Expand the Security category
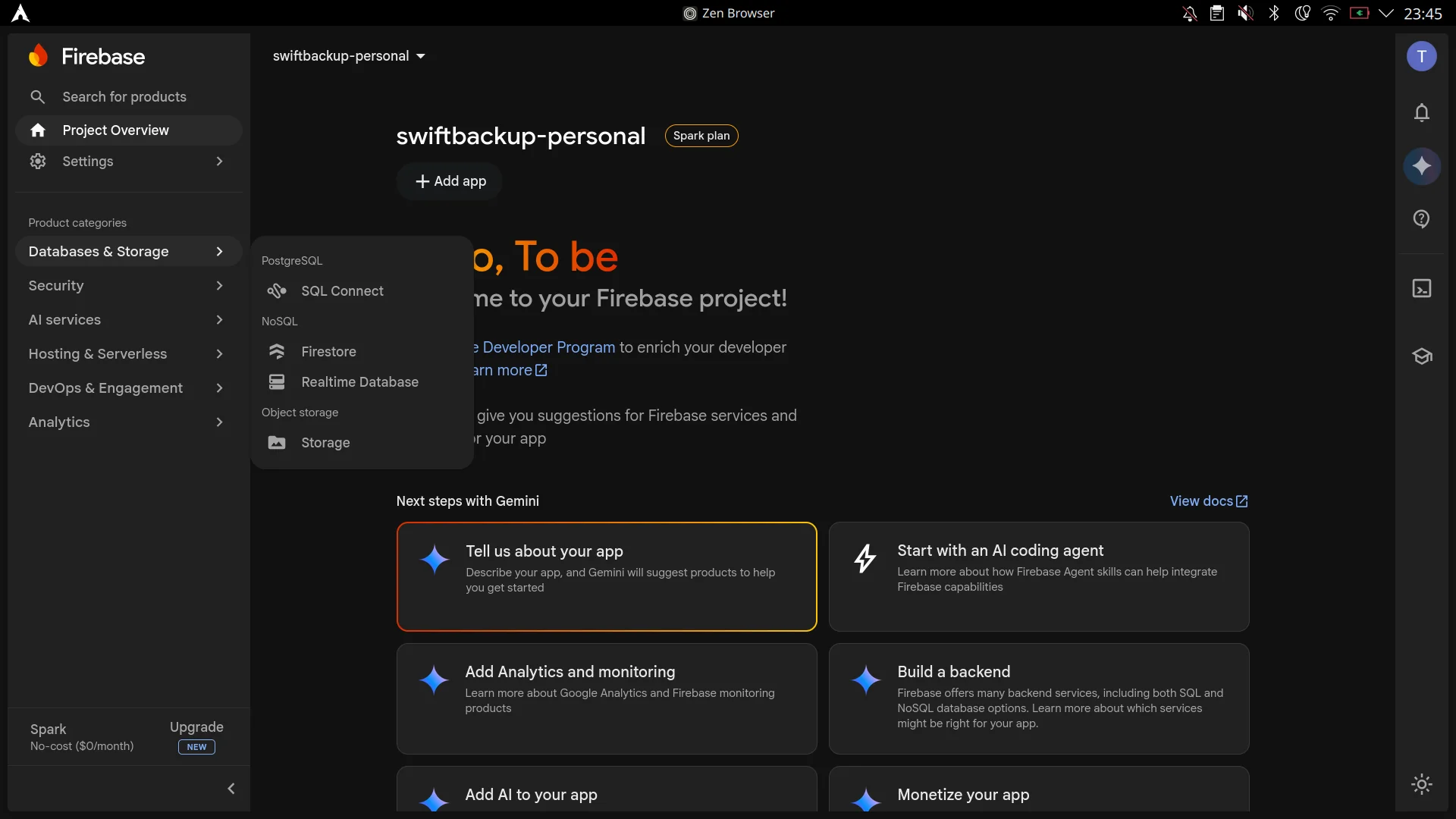 (129, 286)
